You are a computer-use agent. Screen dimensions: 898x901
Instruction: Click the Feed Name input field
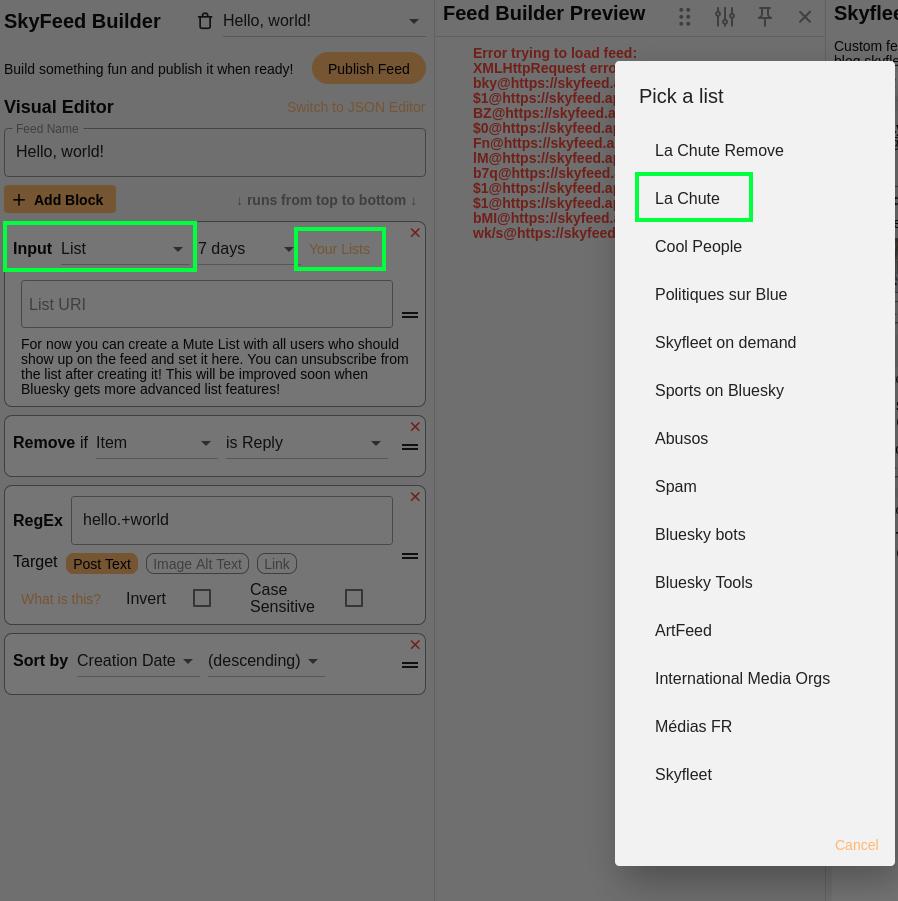point(215,152)
